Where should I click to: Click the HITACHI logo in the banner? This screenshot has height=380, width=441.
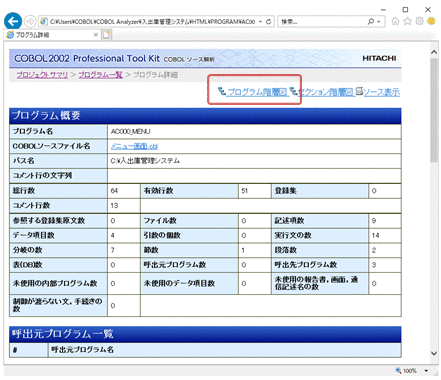[x=379, y=58]
